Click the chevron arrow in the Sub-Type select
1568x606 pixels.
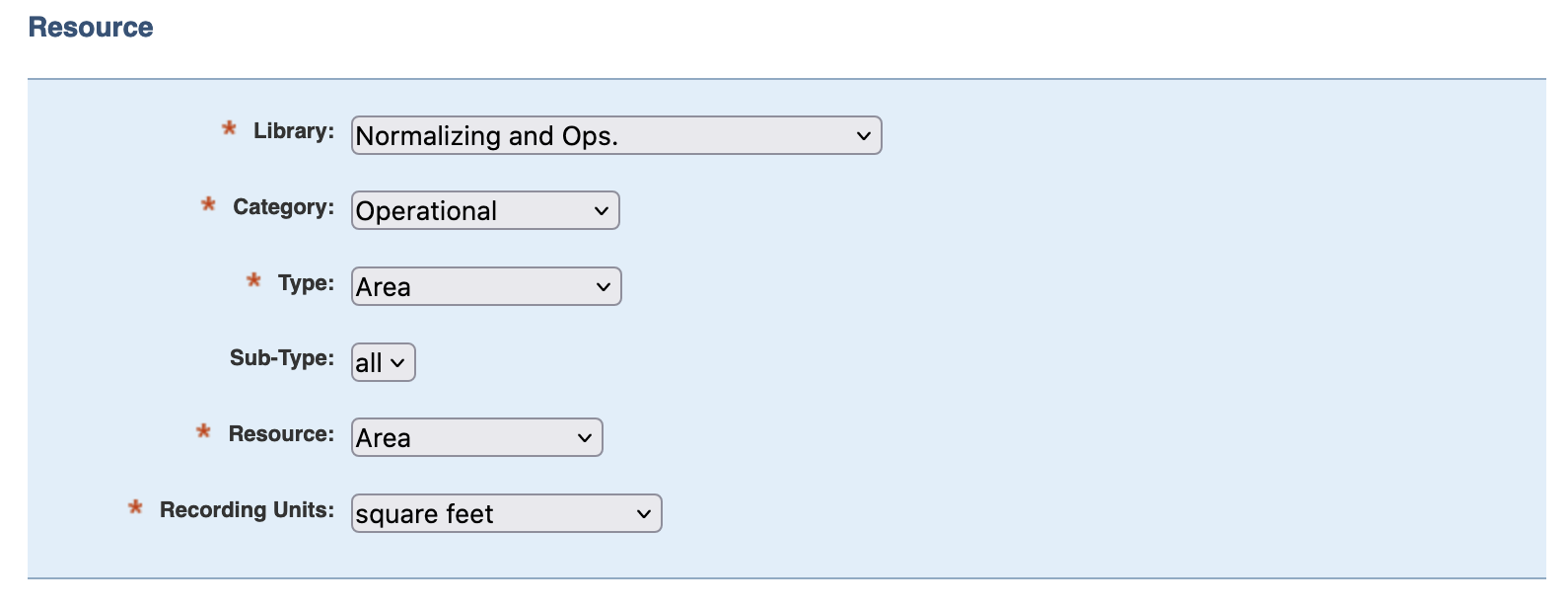397,363
